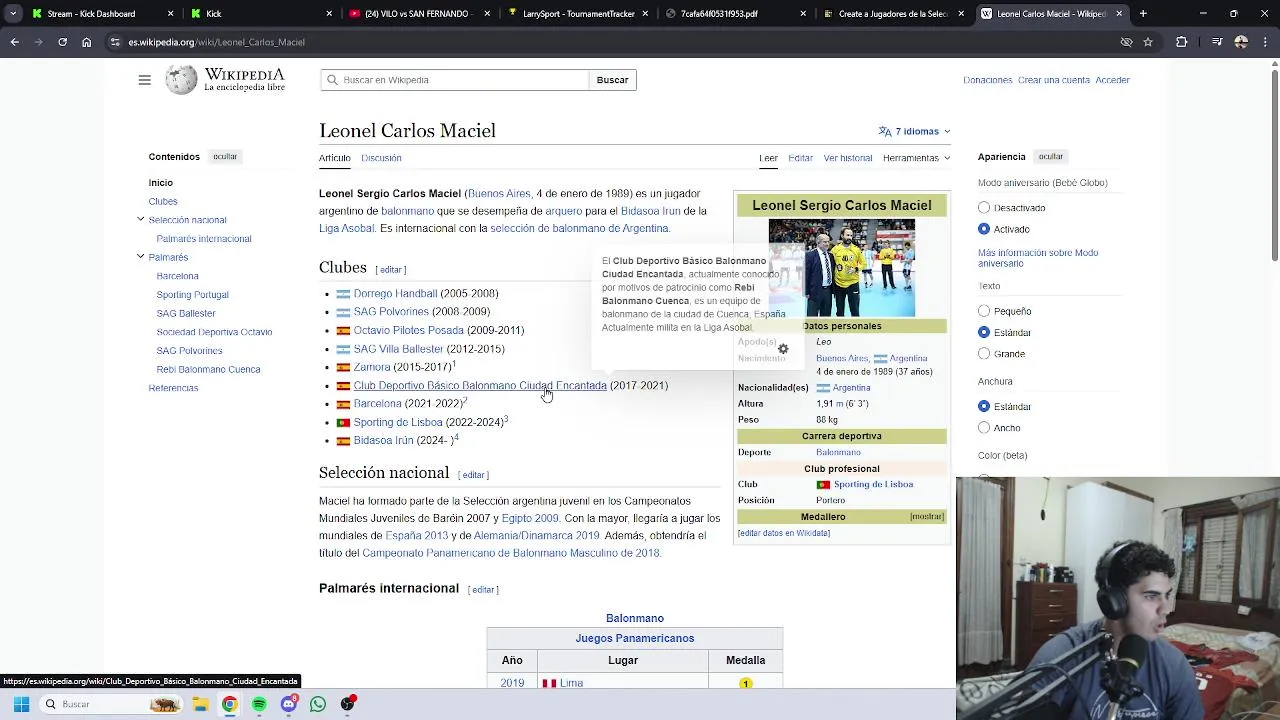Image resolution: width=1280 pixels, height=720 pixels.
Task: Open the Chrome profile avatar
Action: (1241, 42)
